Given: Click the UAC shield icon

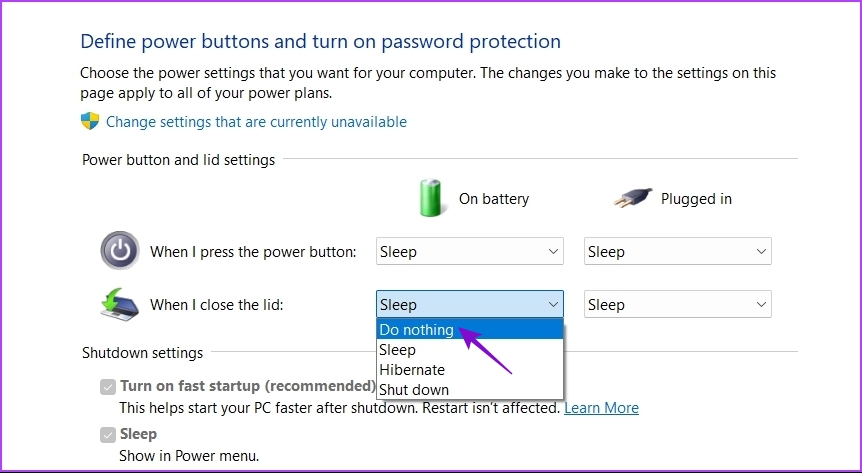Looking at the screenshot, I should pos(90,121).
